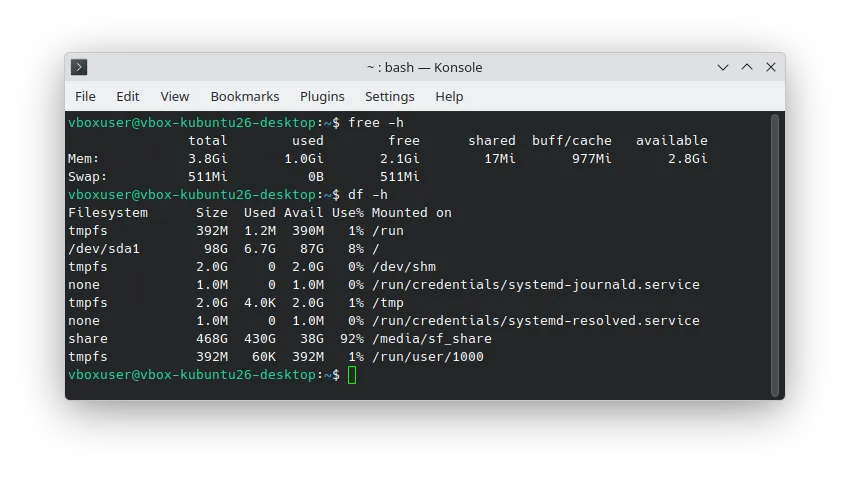850x477 pixels.
Task: Open the File menu
Action: [85, 96]
